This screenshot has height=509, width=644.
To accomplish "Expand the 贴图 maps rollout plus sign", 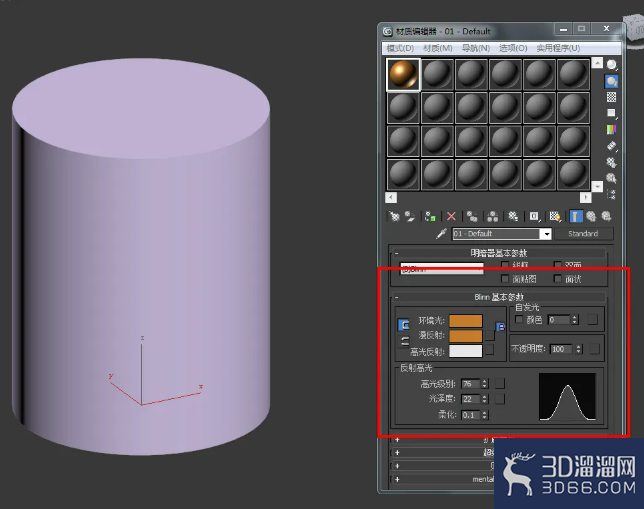I will pos(397,466).
